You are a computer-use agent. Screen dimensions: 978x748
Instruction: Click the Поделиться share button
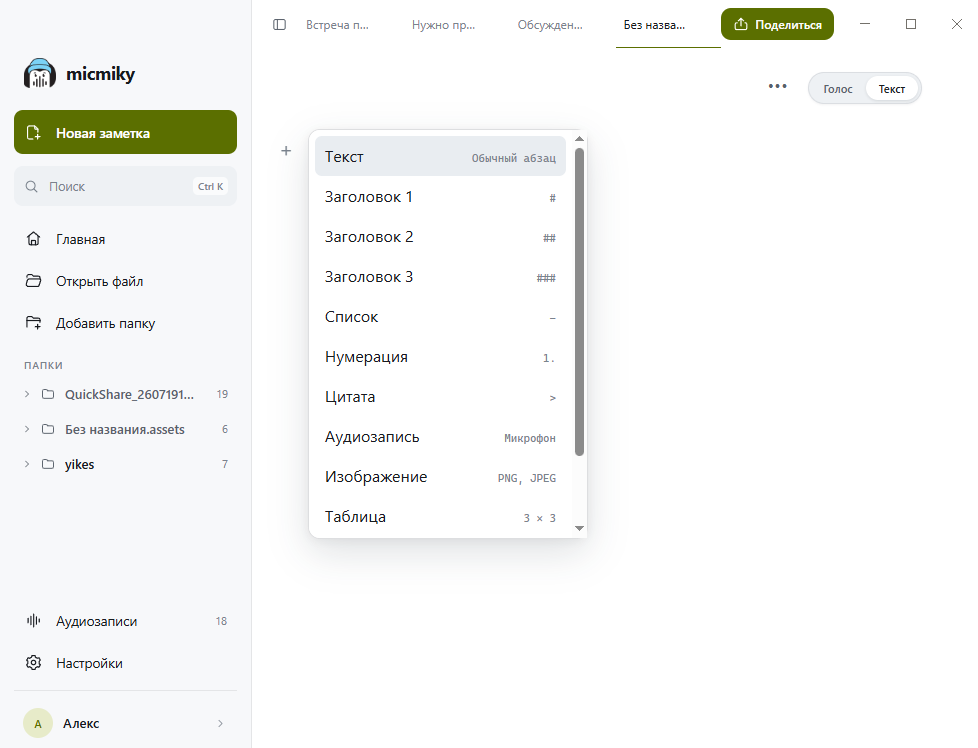[777, 24]
